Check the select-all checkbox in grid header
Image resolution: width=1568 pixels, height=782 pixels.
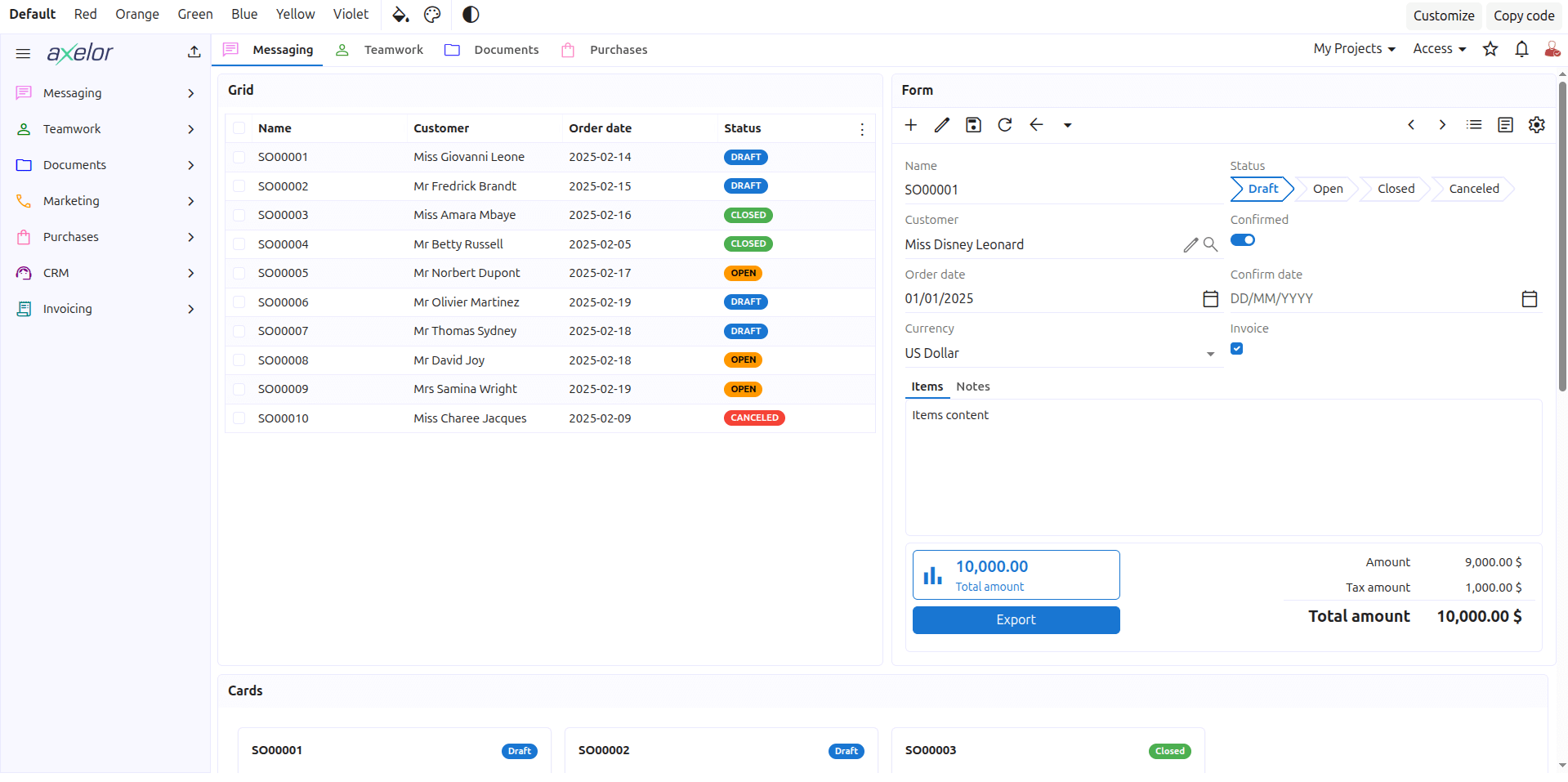(239, 128)
